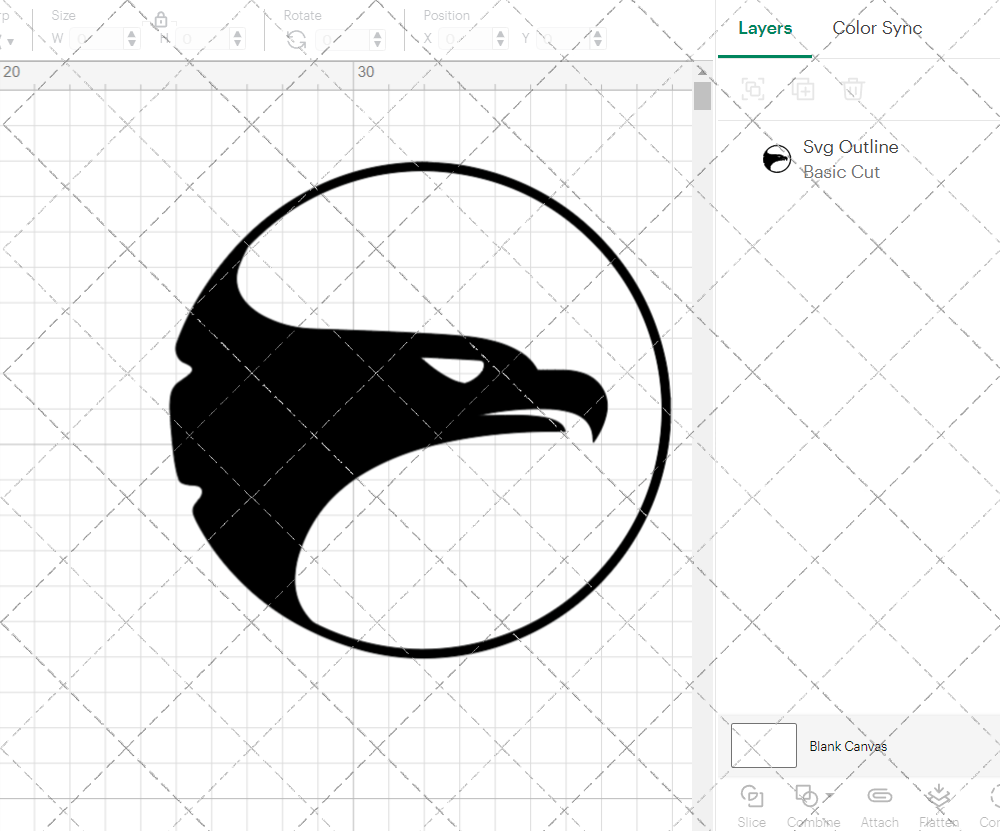Click the Delete icon in the Layers panel
1000x831 pixels.
(851, 89)
